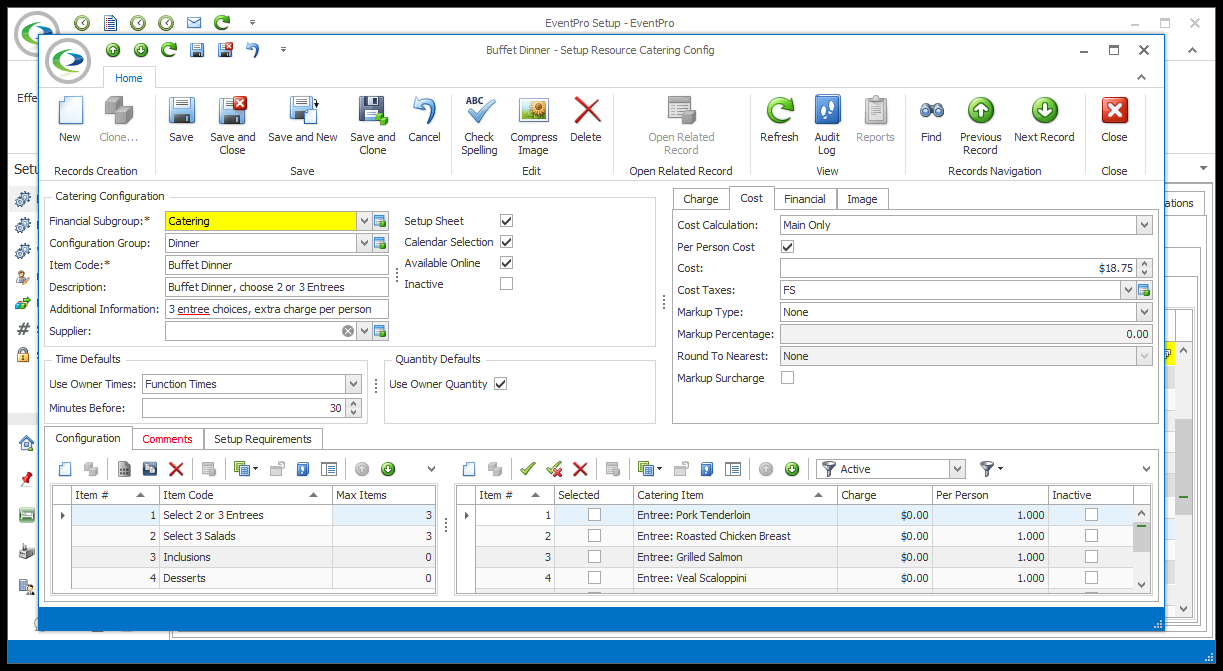The width and height of the screenshot is (1223, 671).
Task: Click the undo arrow in the quick access bar
Action: click(252, 50)
